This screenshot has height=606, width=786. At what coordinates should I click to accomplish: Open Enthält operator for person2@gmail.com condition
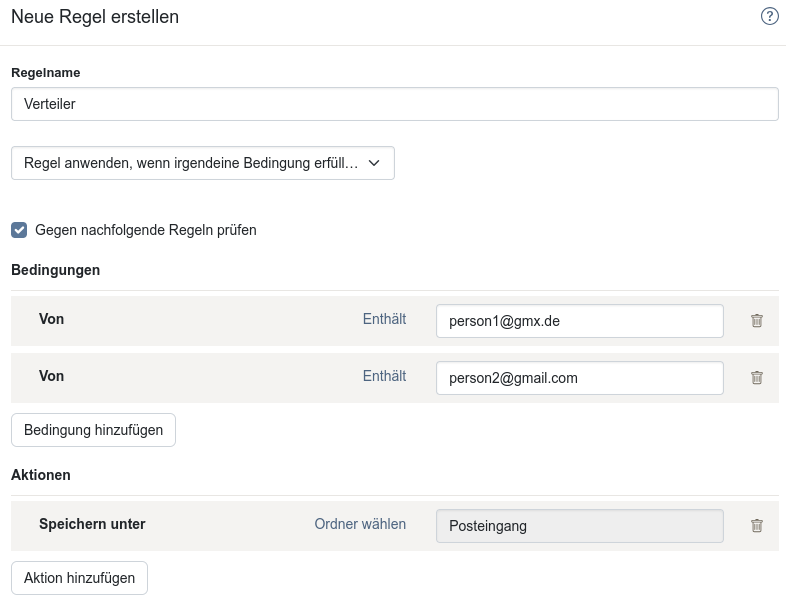tap(384, 377)
